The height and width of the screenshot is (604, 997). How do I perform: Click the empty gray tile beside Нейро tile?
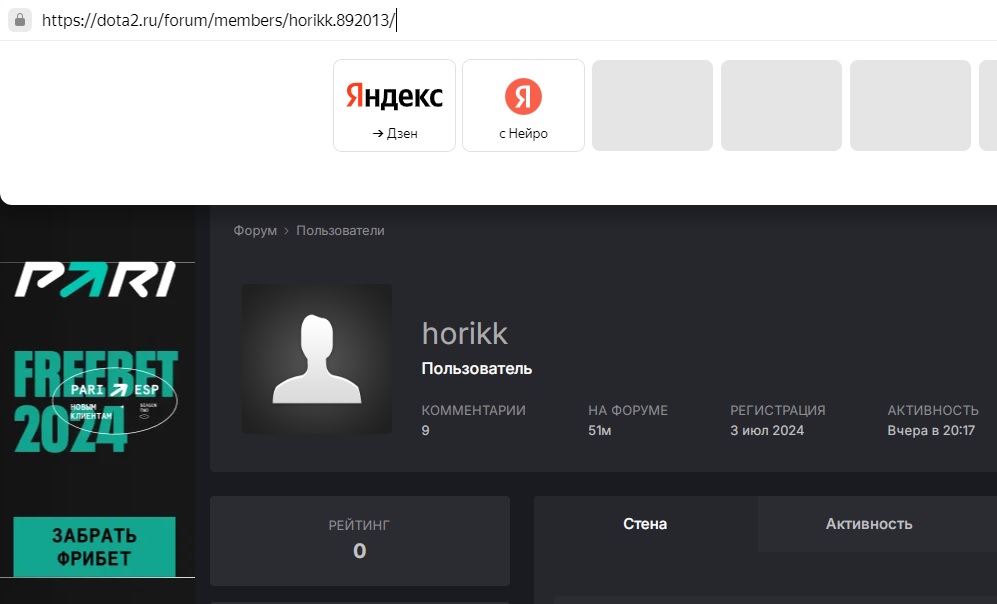tap(652, 105)
